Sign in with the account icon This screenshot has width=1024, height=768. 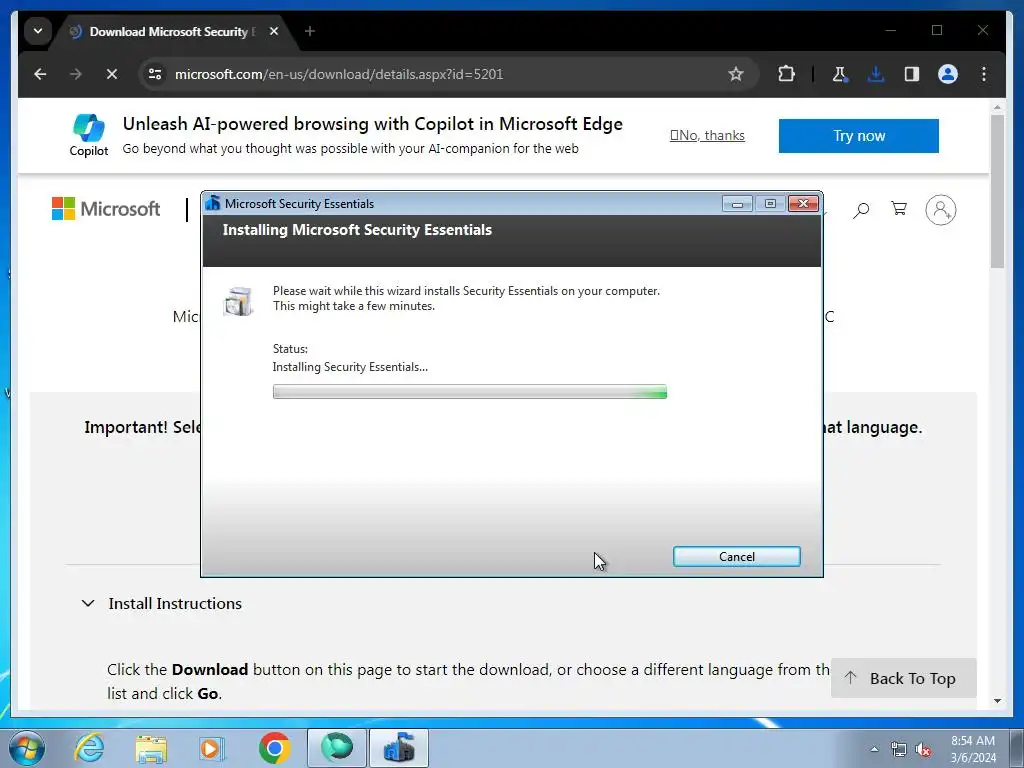[x=940, y=210]
